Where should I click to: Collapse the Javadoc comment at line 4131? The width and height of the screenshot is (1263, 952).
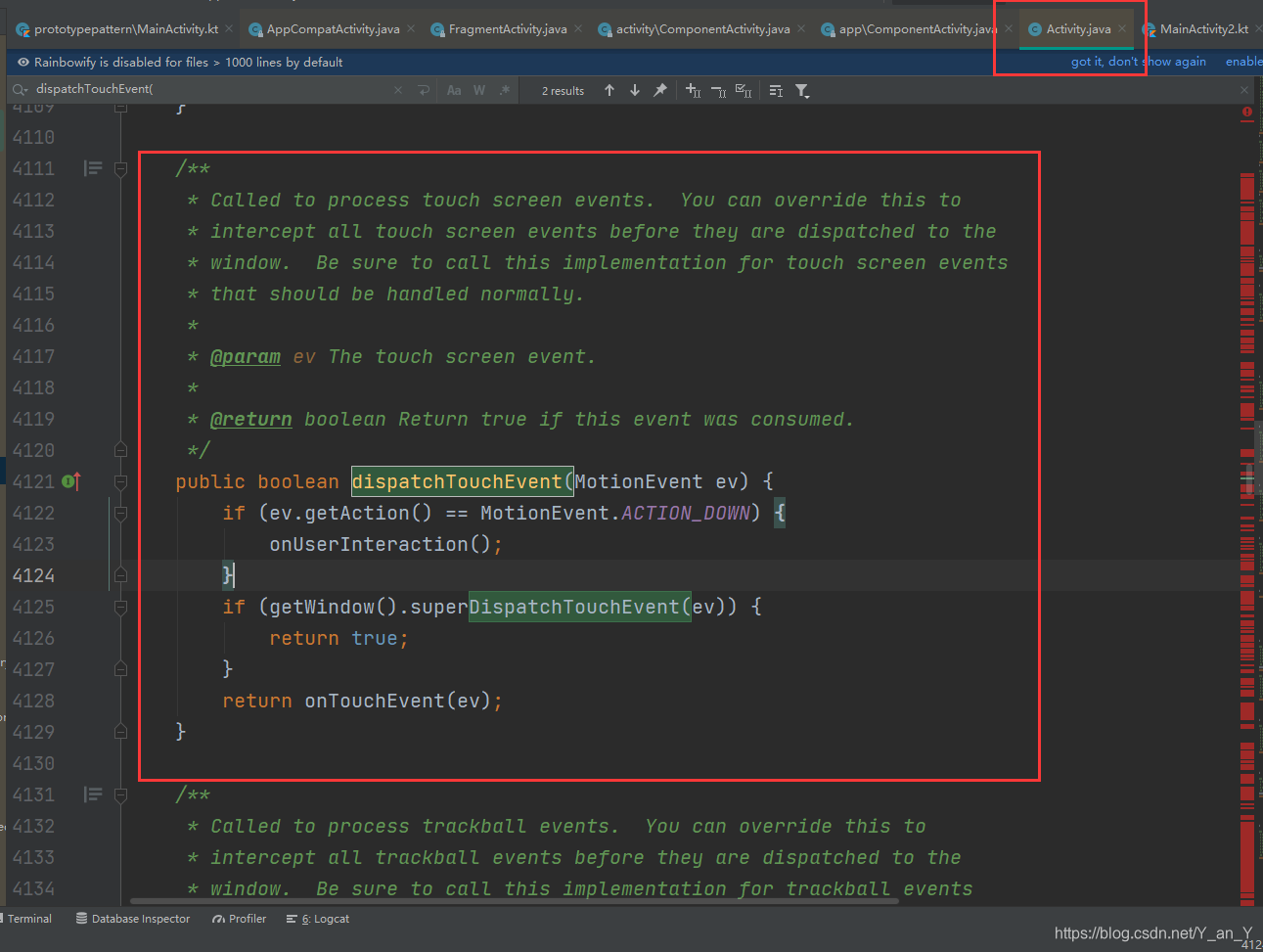(120, 795)
